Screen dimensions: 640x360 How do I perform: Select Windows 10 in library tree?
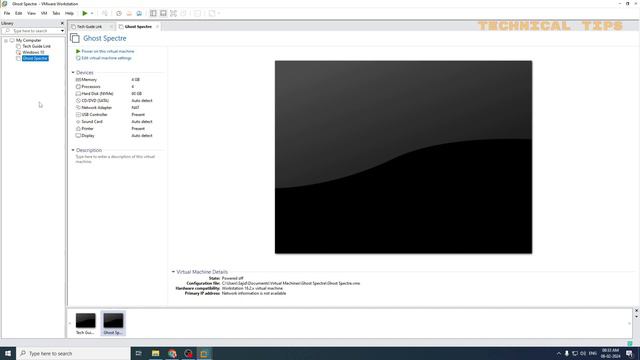tap(33, 52)
